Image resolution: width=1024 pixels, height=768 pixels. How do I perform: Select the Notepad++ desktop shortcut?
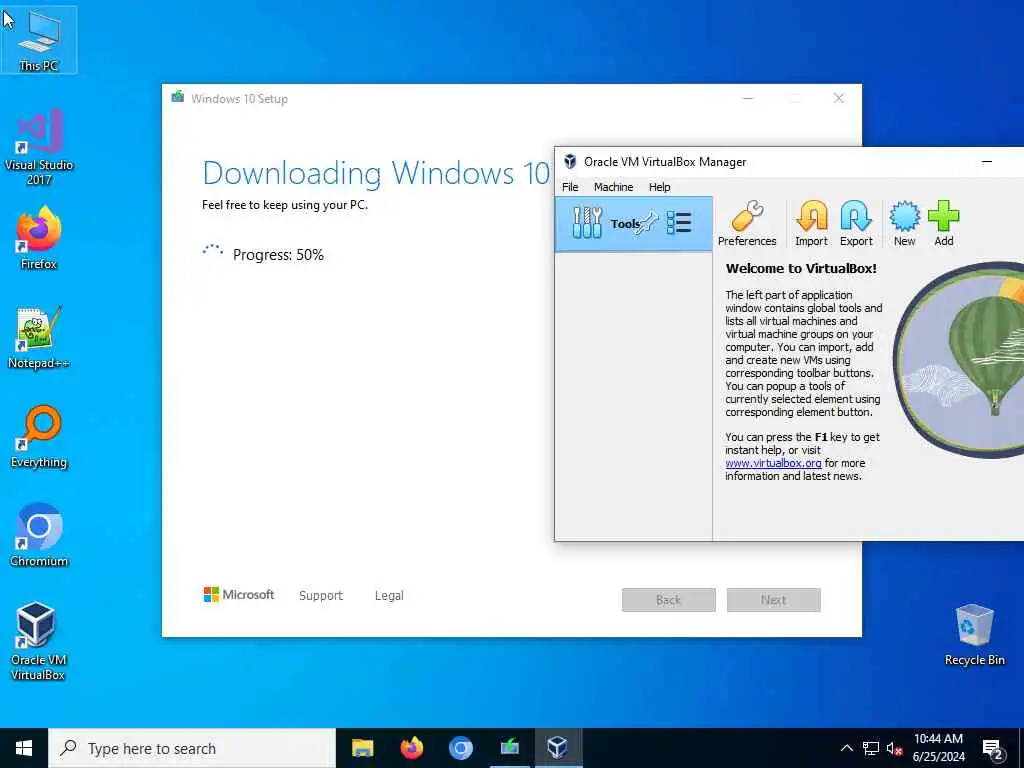(39, 338)
